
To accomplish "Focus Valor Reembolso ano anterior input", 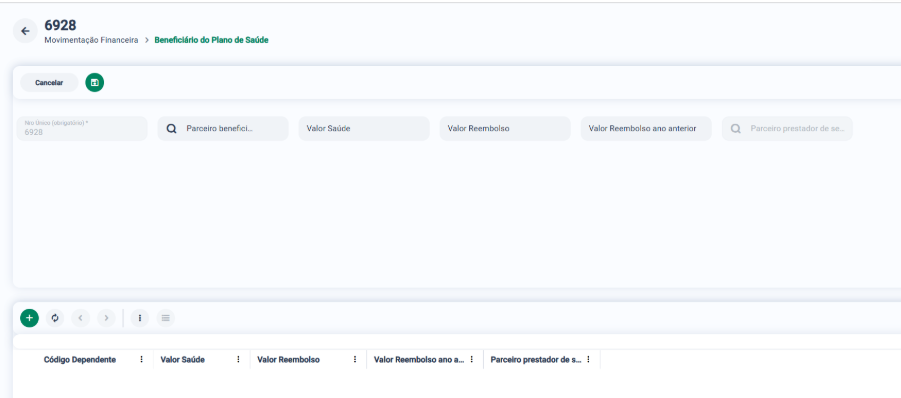I will coord(646,129).
